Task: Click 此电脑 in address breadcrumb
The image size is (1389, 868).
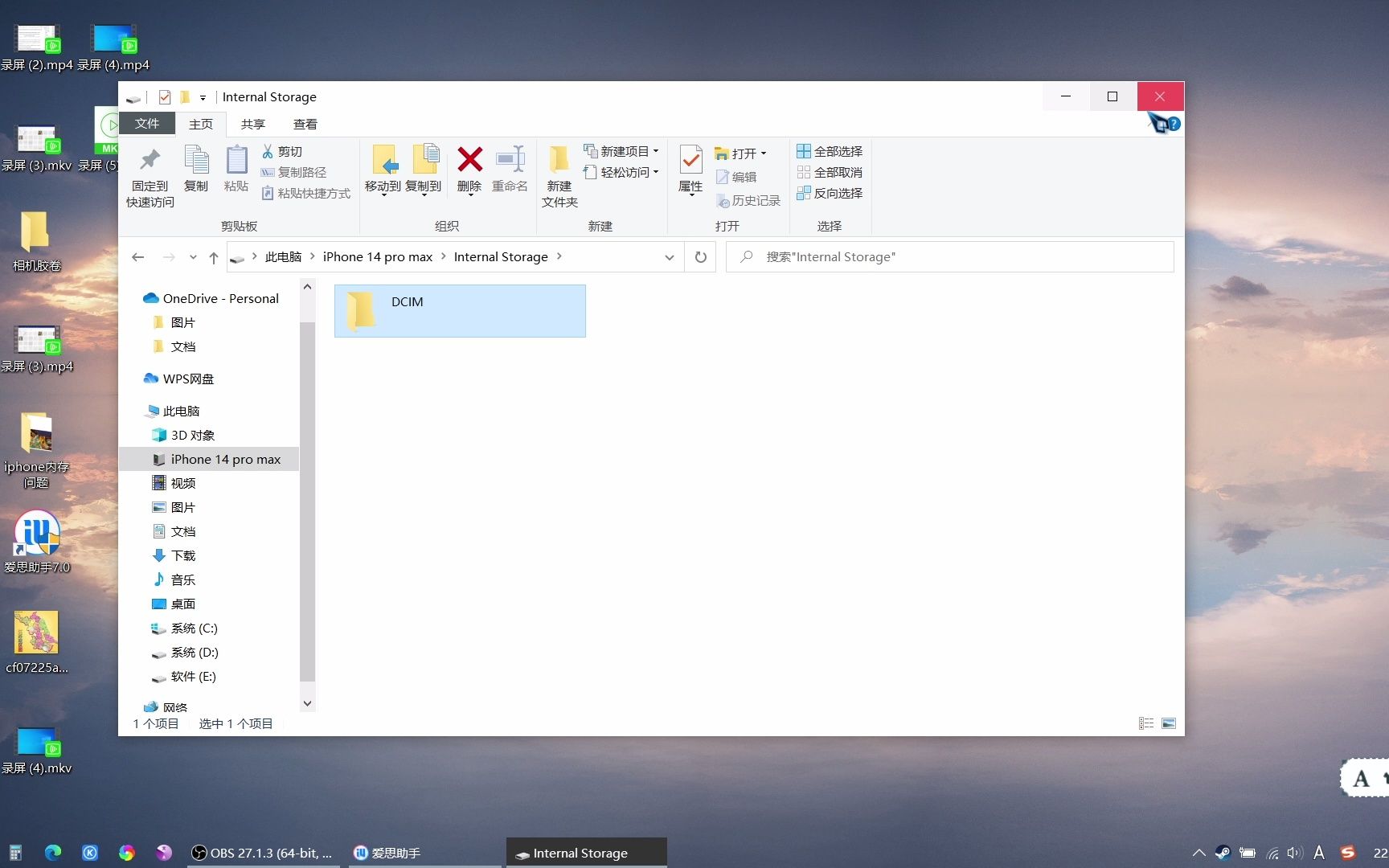Action: [x=283, y=257]
